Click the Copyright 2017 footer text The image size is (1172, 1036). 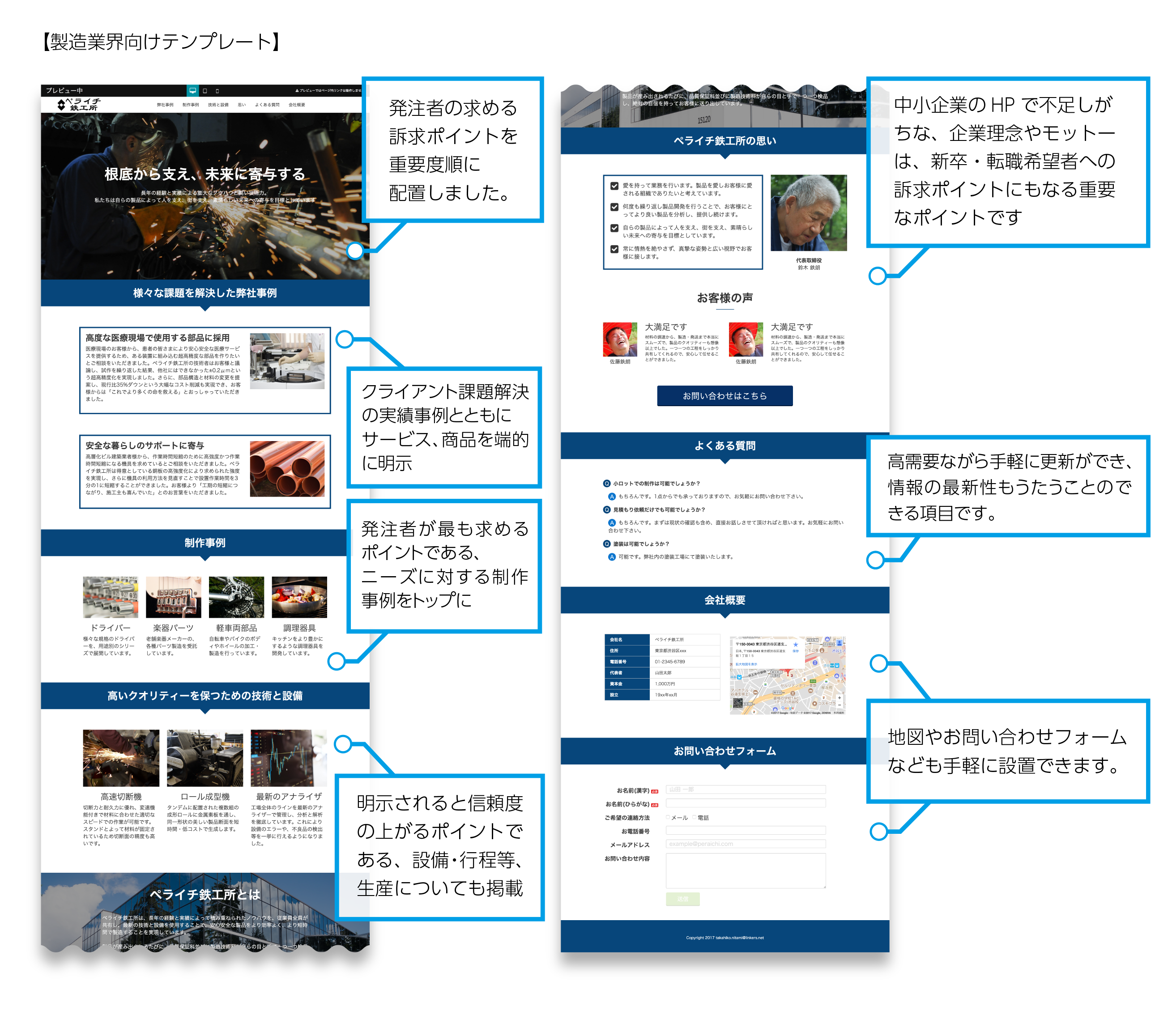click(x=725, y=938)
